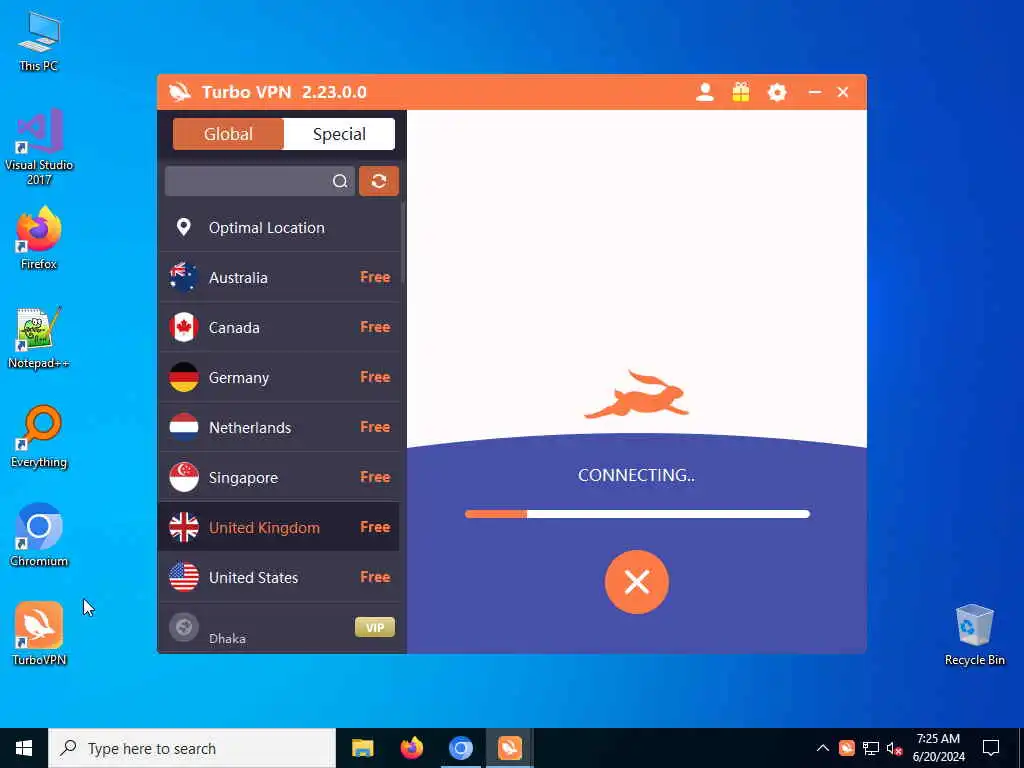Choose the Canada server
1024x768 pixels.
pos(280,327)
